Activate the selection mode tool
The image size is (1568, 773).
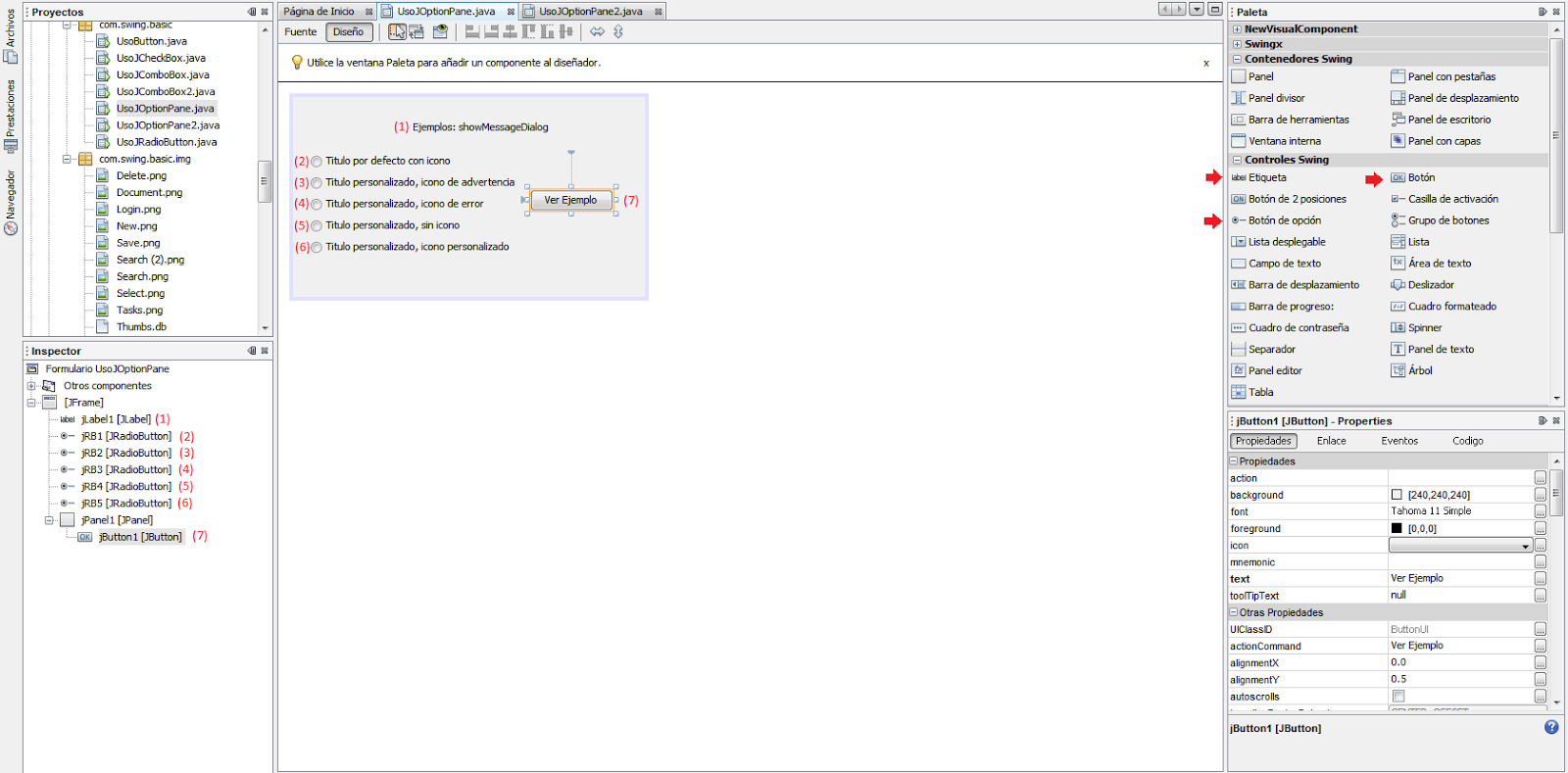[396, 31]
